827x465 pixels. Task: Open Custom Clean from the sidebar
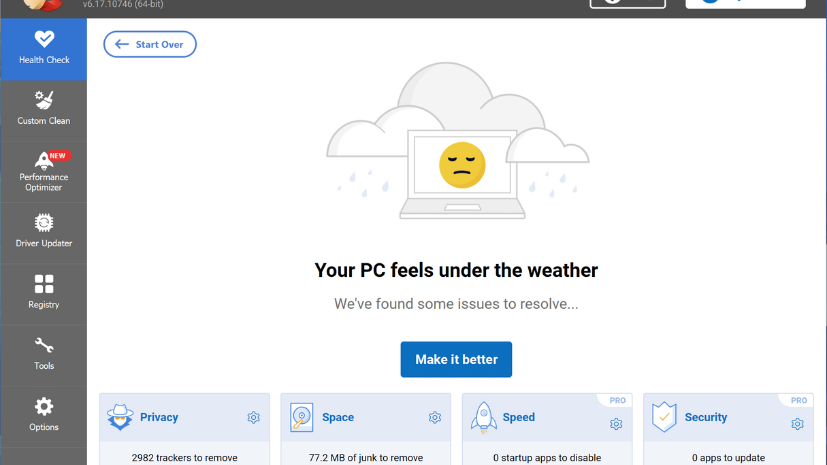tap(43, 109)
